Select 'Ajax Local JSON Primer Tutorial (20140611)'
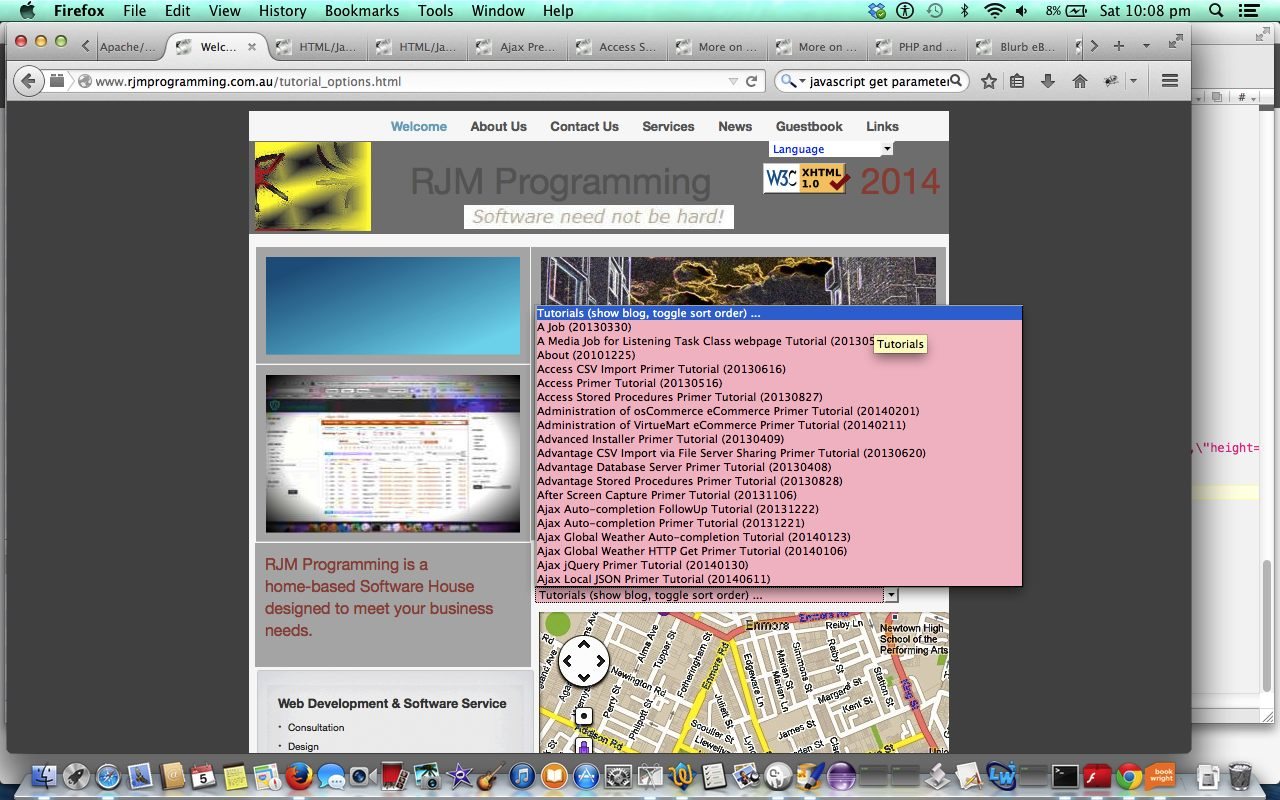 [779, 579]
